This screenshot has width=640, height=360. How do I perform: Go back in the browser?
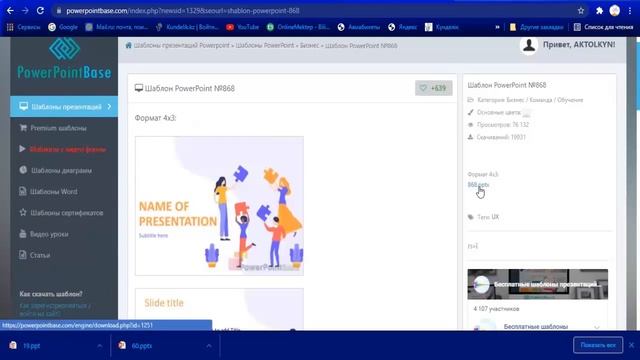coord(10,11)
